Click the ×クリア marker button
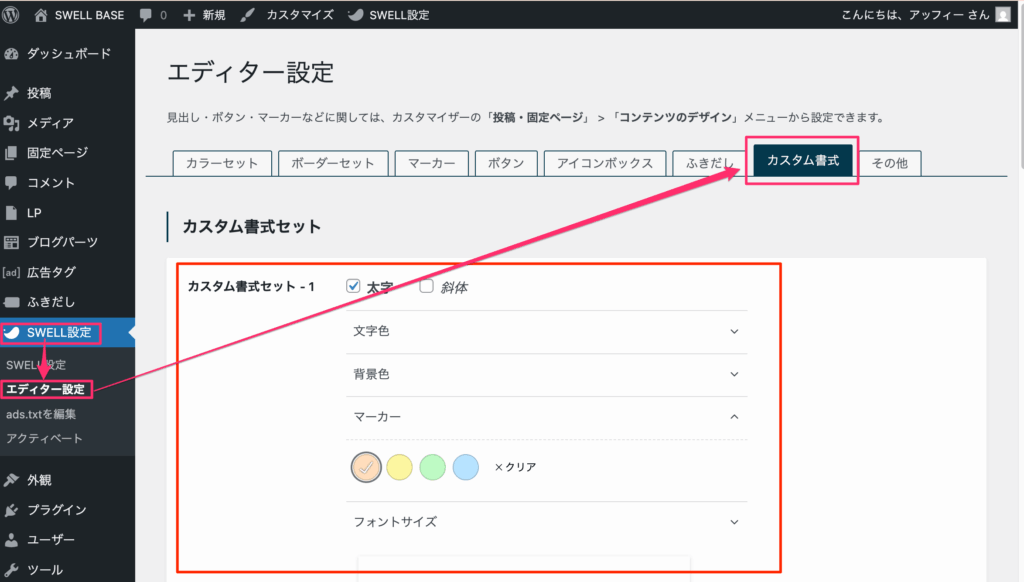The height and width of the screenshot is (582, 1024). pos(515,467)
